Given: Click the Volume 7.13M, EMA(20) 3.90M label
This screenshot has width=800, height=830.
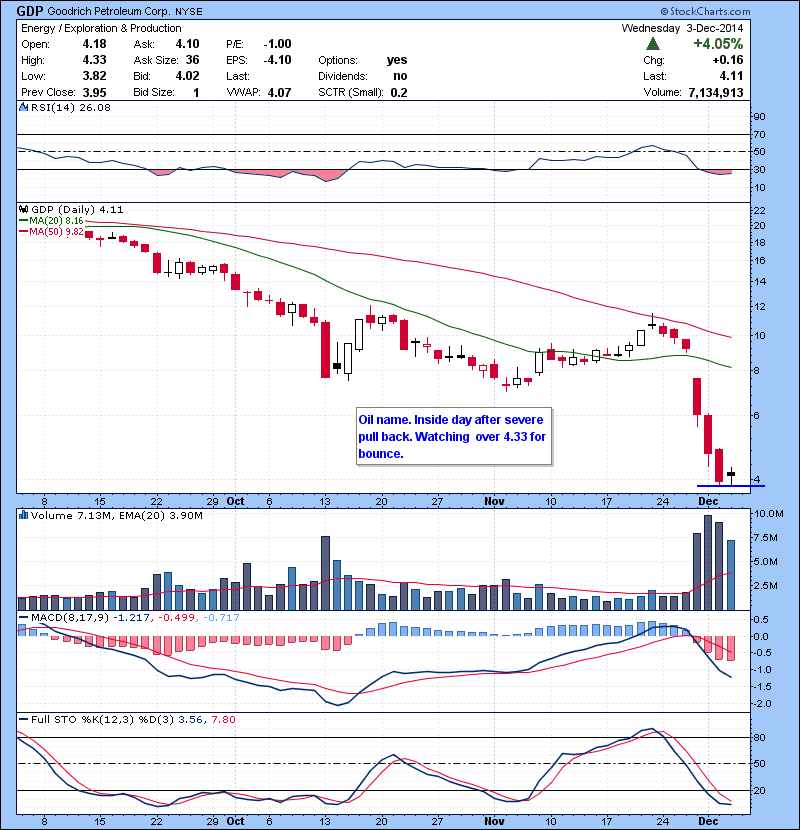Looking at the screenshot, I should click(116, 515).
